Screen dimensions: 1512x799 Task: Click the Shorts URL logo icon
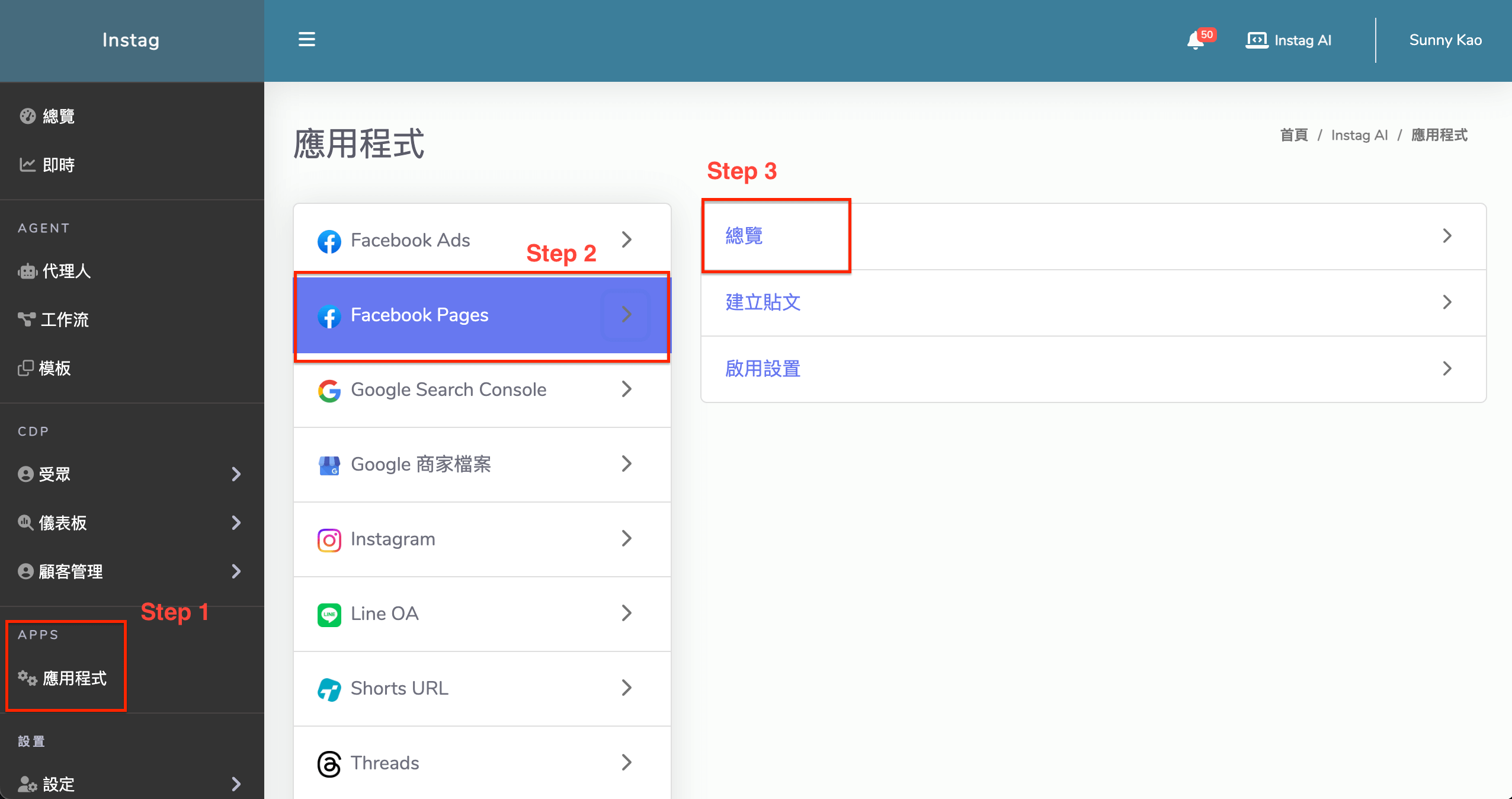coord(329,689)
